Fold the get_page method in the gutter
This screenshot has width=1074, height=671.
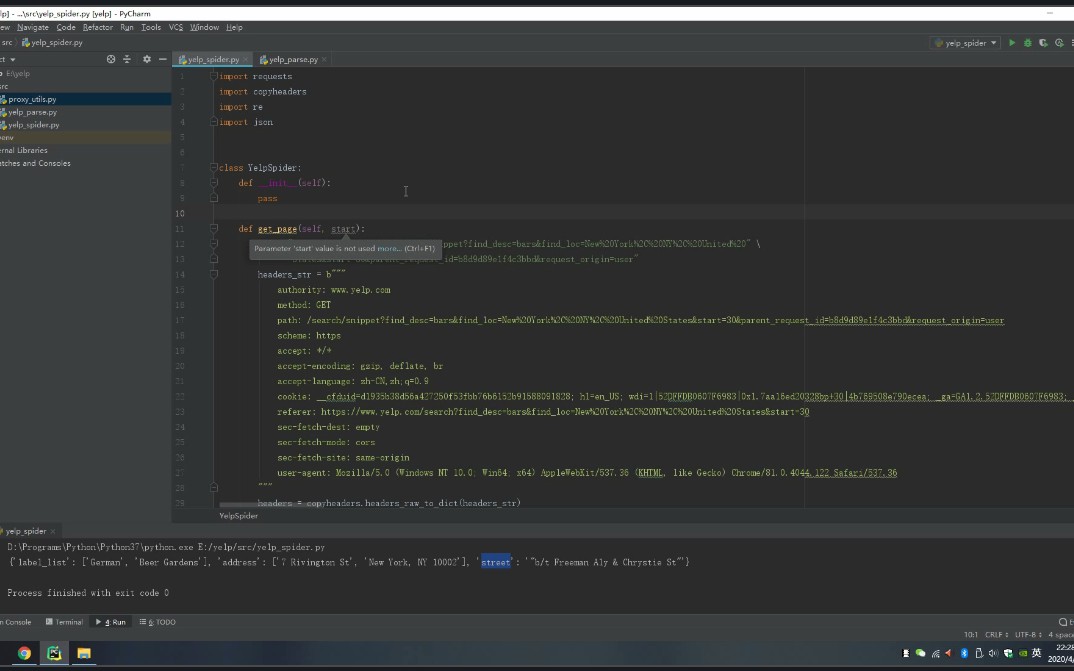213,229
